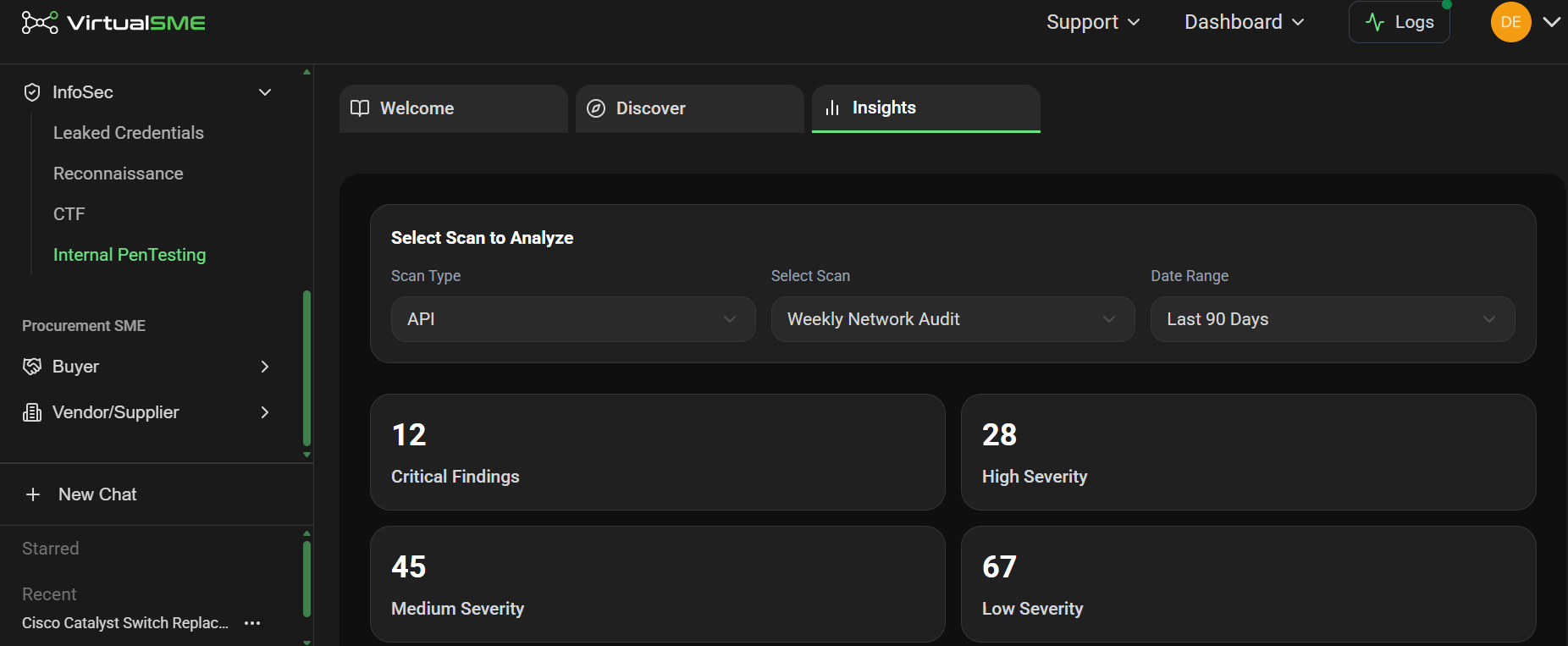Click the Buyer handshake icon

coord(32,367)
